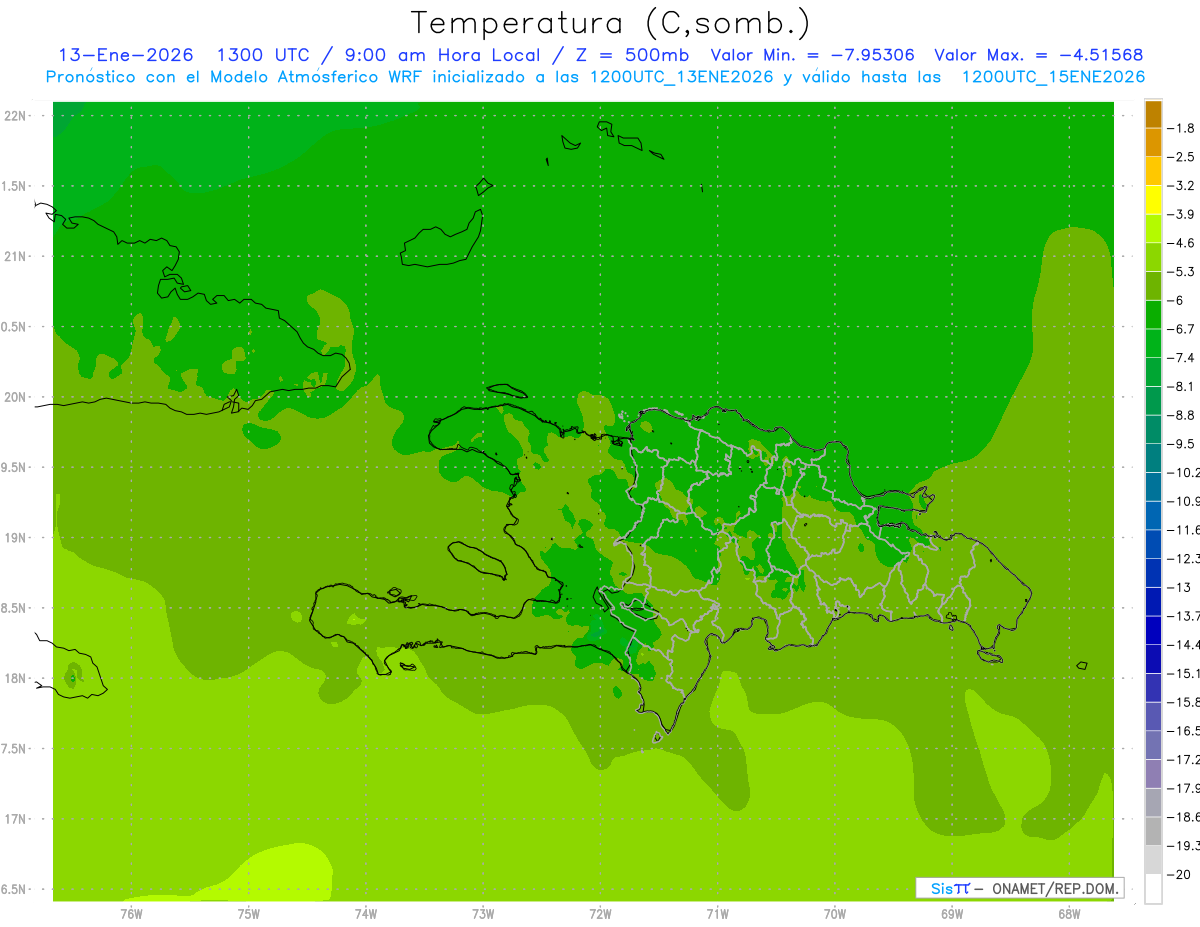Screen dimensions: 1200x927
Task: Click the '-5.3' colorbar value
Action: pyautogui.click(x=1183, y=271)
